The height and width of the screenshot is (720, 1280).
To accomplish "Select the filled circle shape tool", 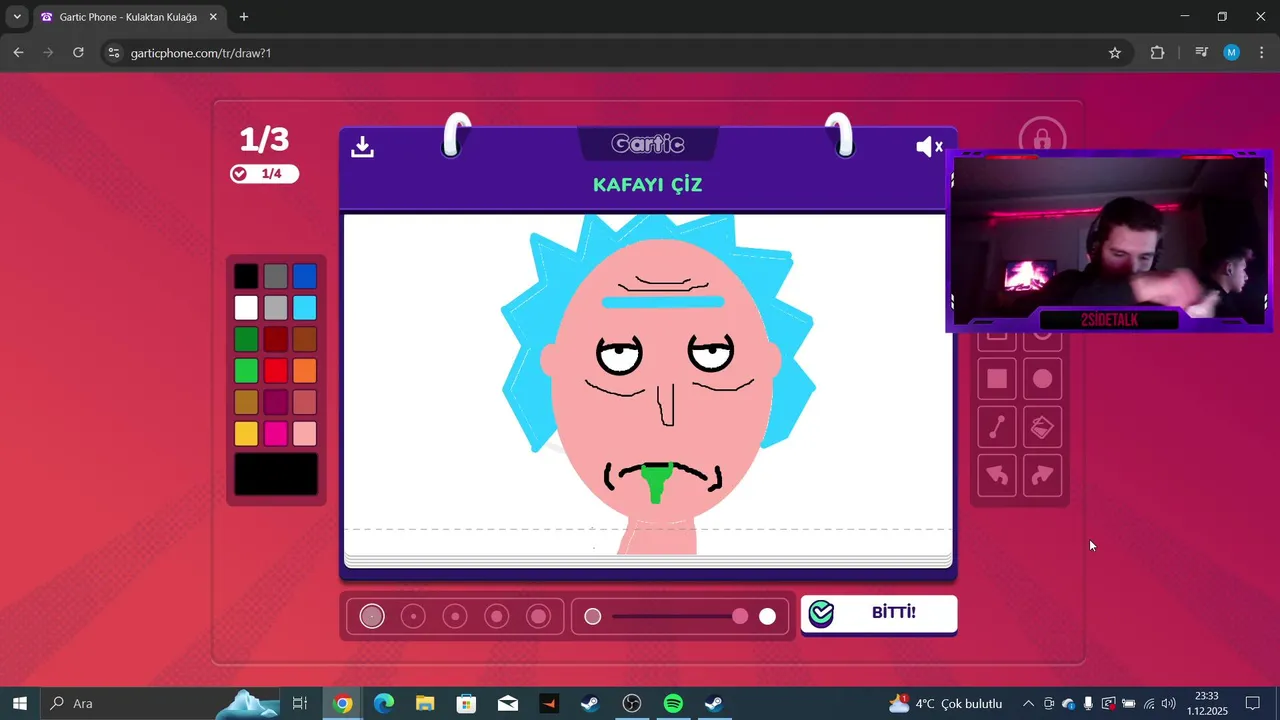I will click(x=1043, y=379).
